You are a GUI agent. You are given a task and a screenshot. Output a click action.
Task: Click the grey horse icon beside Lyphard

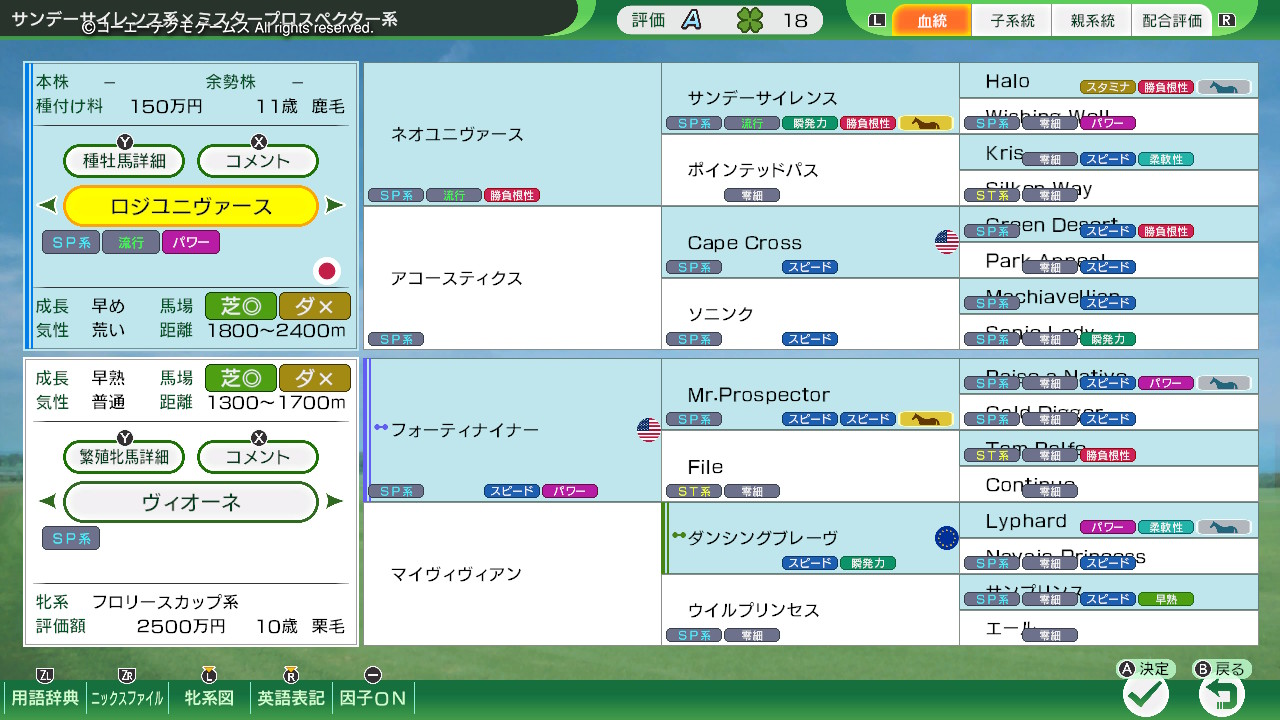tap(1224, 527)
